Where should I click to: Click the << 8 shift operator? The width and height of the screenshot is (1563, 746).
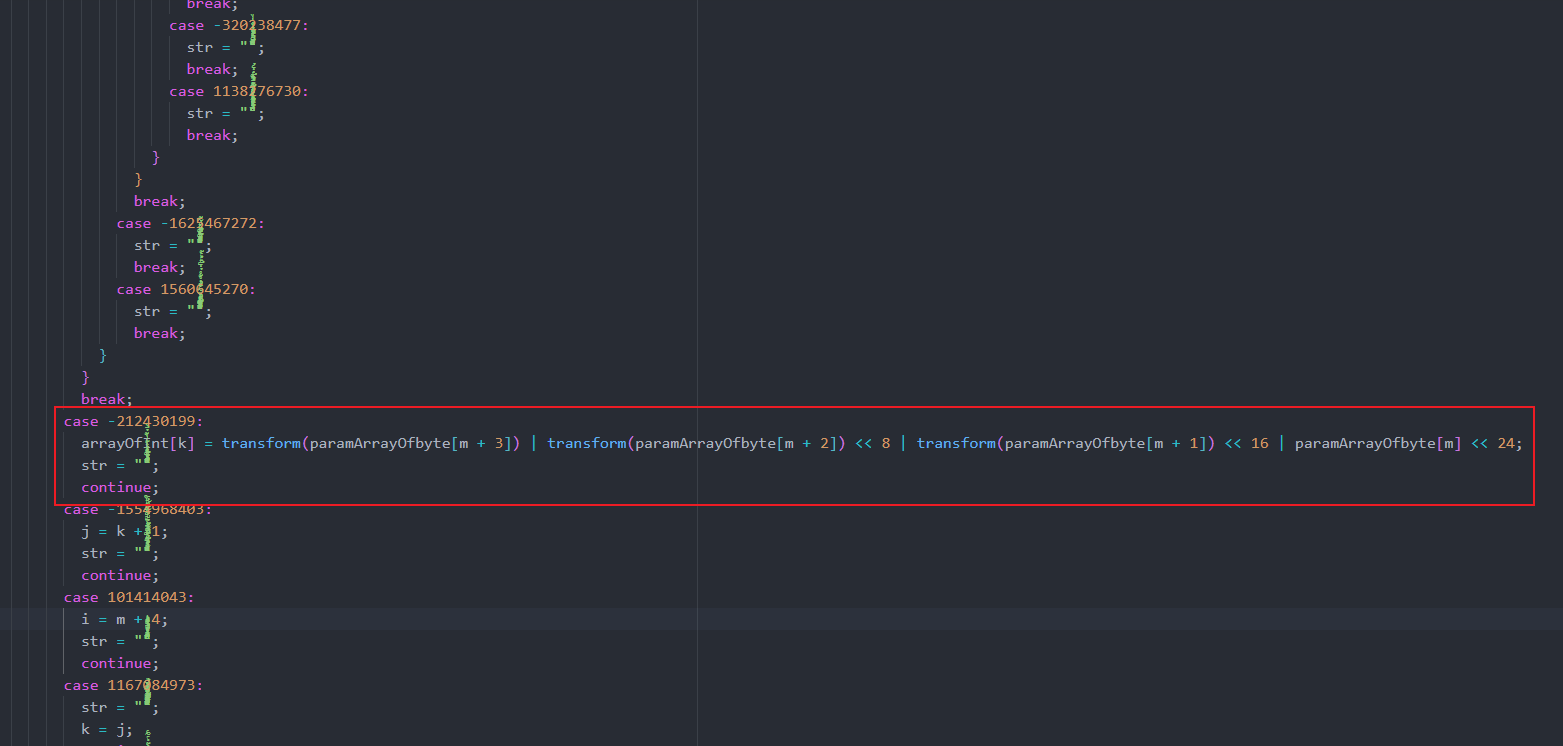[x=873, y=443]
